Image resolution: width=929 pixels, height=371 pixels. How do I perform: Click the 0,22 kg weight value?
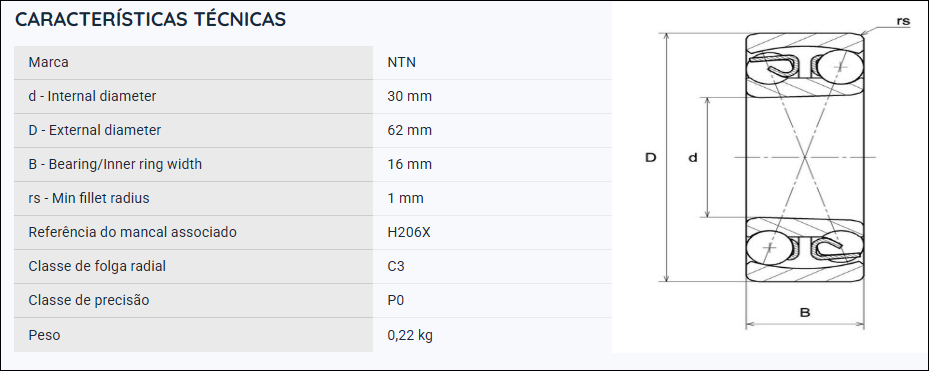[410, 335]
